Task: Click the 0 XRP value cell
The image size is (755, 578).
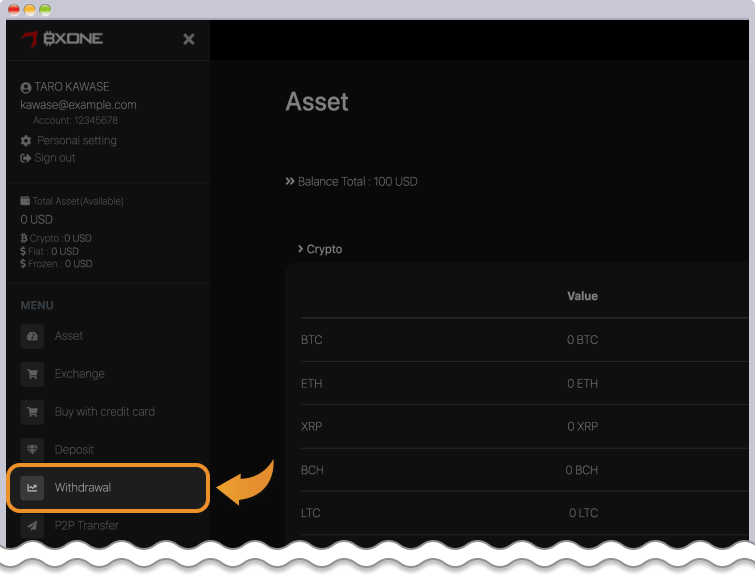Action: click(x=583, y=427)
